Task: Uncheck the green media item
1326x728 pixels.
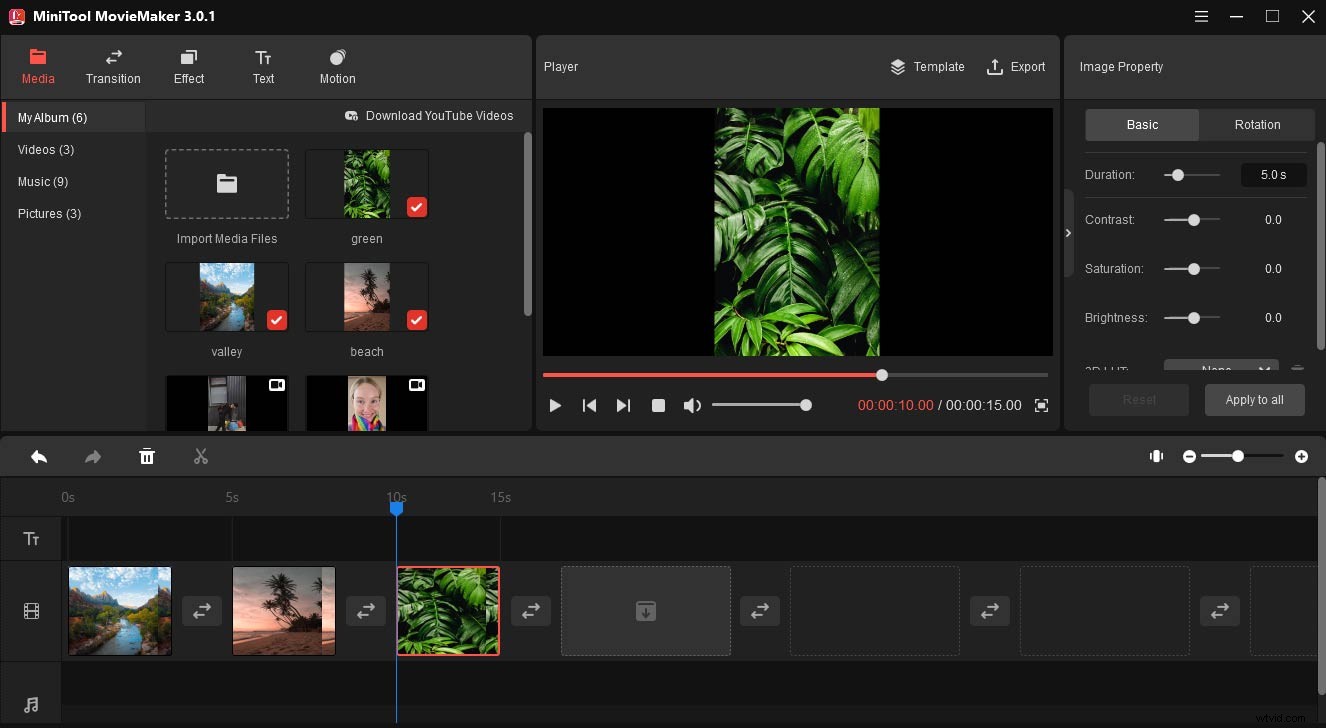Action: 416,207
